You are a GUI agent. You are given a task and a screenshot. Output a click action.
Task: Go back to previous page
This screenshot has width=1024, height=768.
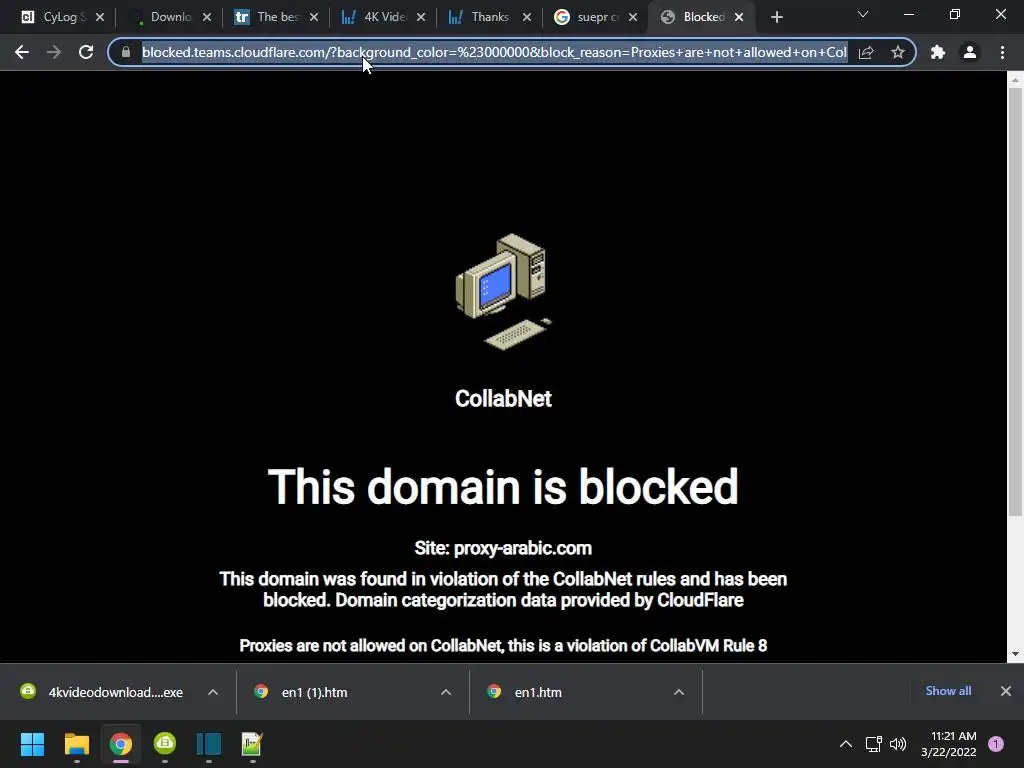[x=22, y=52]
